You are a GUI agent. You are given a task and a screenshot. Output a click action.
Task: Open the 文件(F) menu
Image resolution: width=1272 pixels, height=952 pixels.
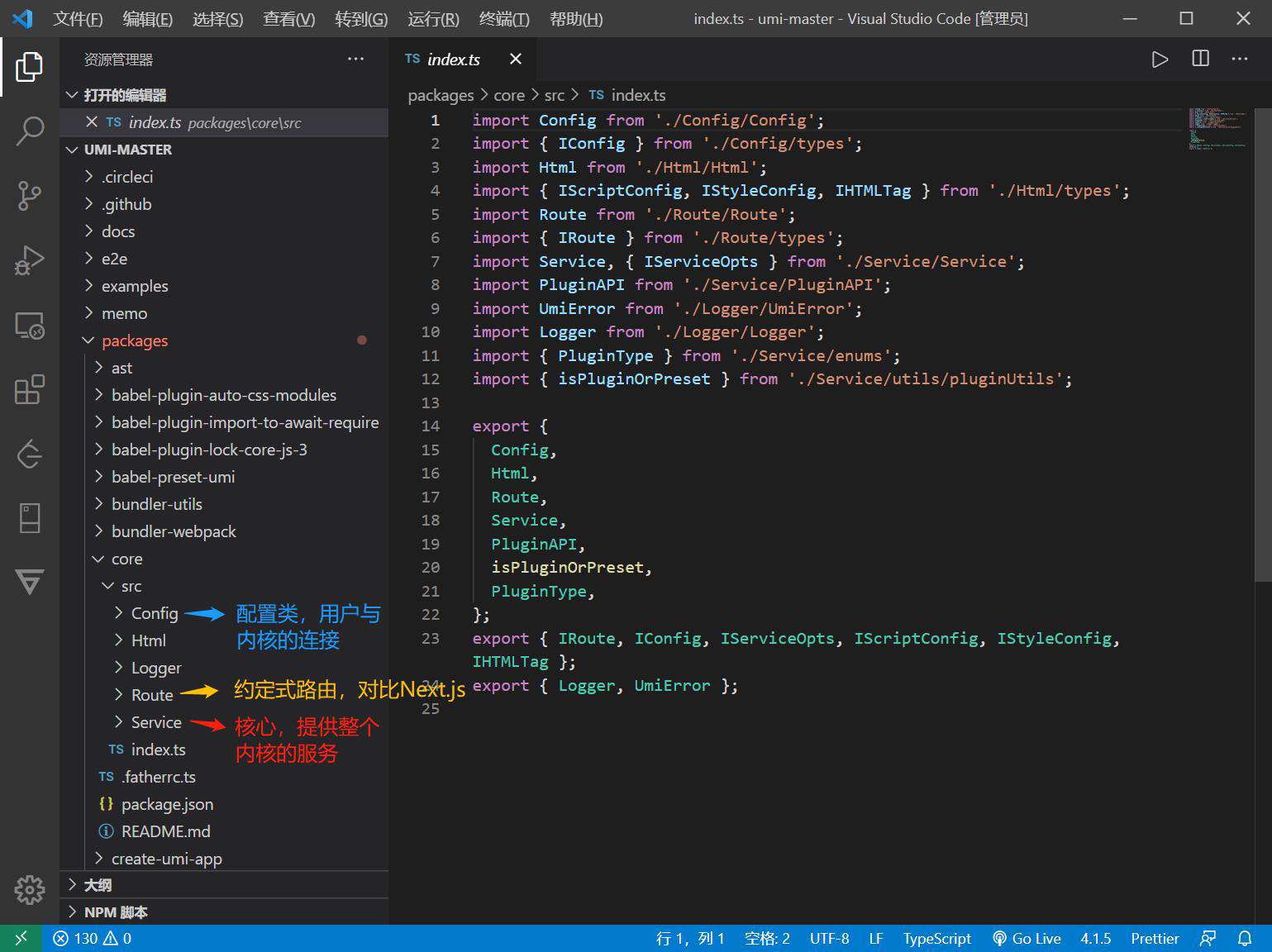[x=78, y=18]
